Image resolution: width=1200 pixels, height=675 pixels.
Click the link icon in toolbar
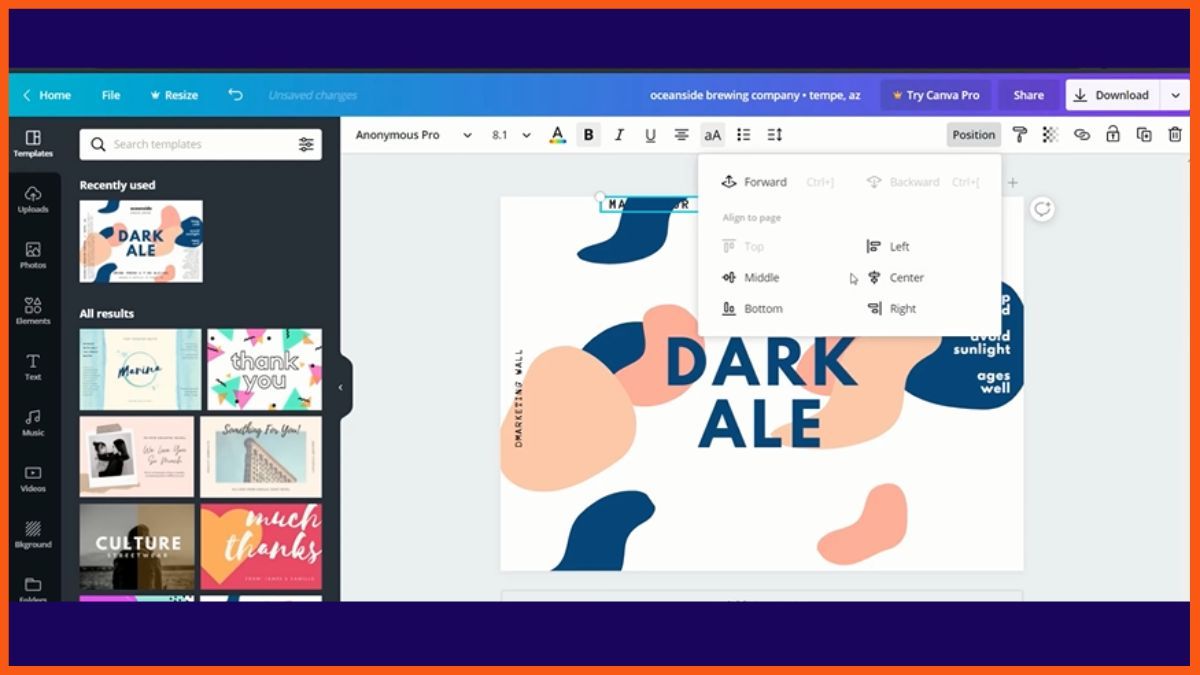[x=1081, y=135]
